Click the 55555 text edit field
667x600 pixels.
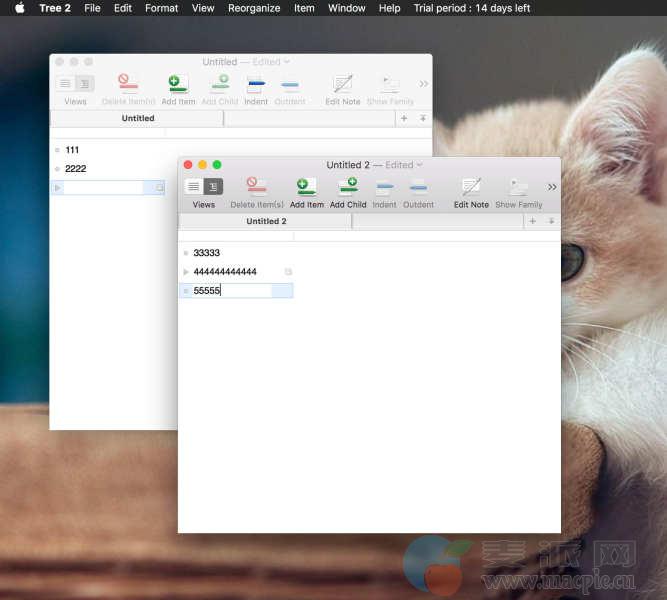point(235,291)
